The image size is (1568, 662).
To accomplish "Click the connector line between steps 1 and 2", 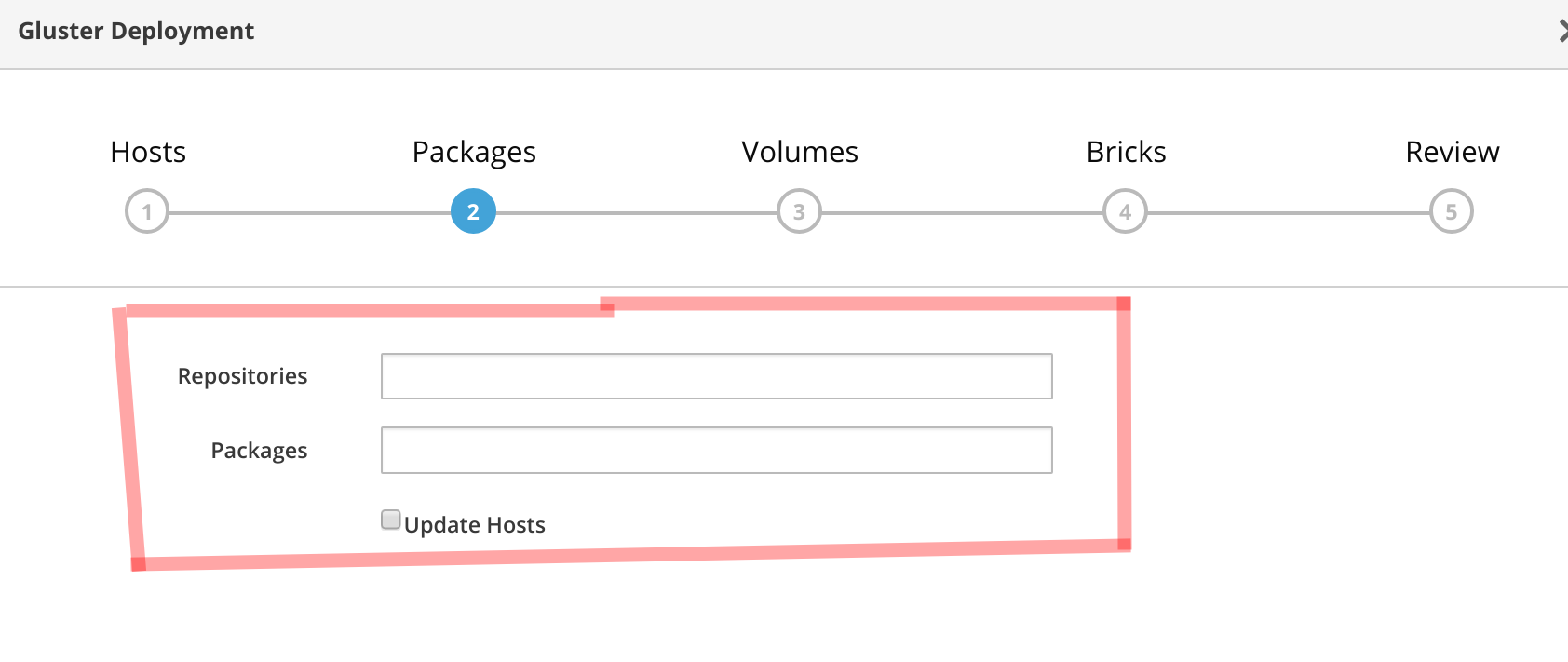I will (x=310, y=213).
